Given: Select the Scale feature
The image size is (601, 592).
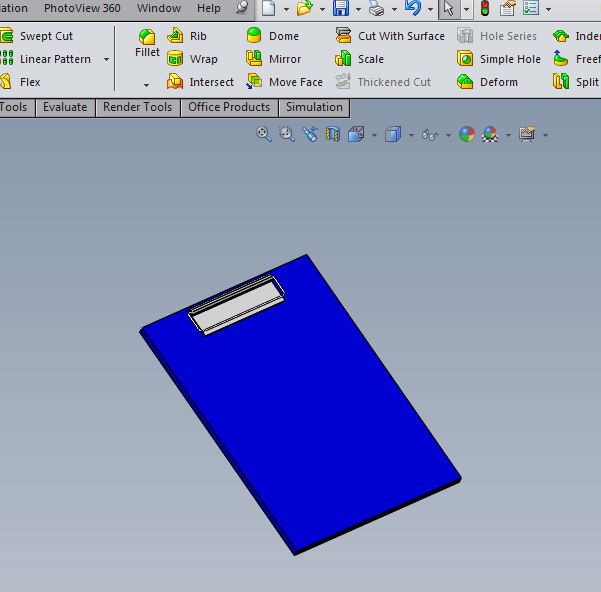Looking at the screenshot, I should click(359, 59).
